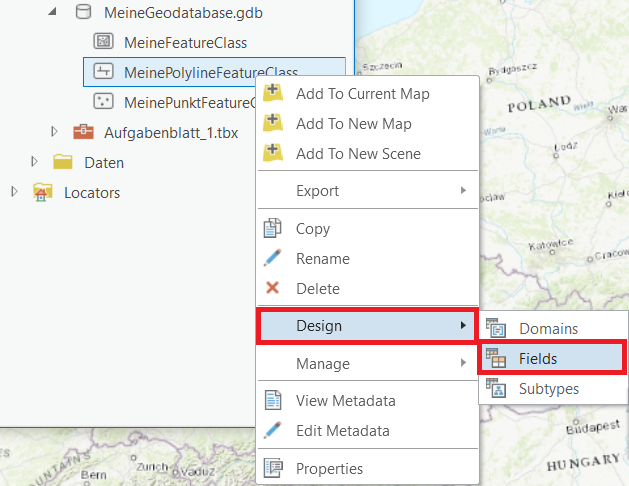Choose Add To Current Map
Viewport: 629px width, 486px height.
(362, 94)
